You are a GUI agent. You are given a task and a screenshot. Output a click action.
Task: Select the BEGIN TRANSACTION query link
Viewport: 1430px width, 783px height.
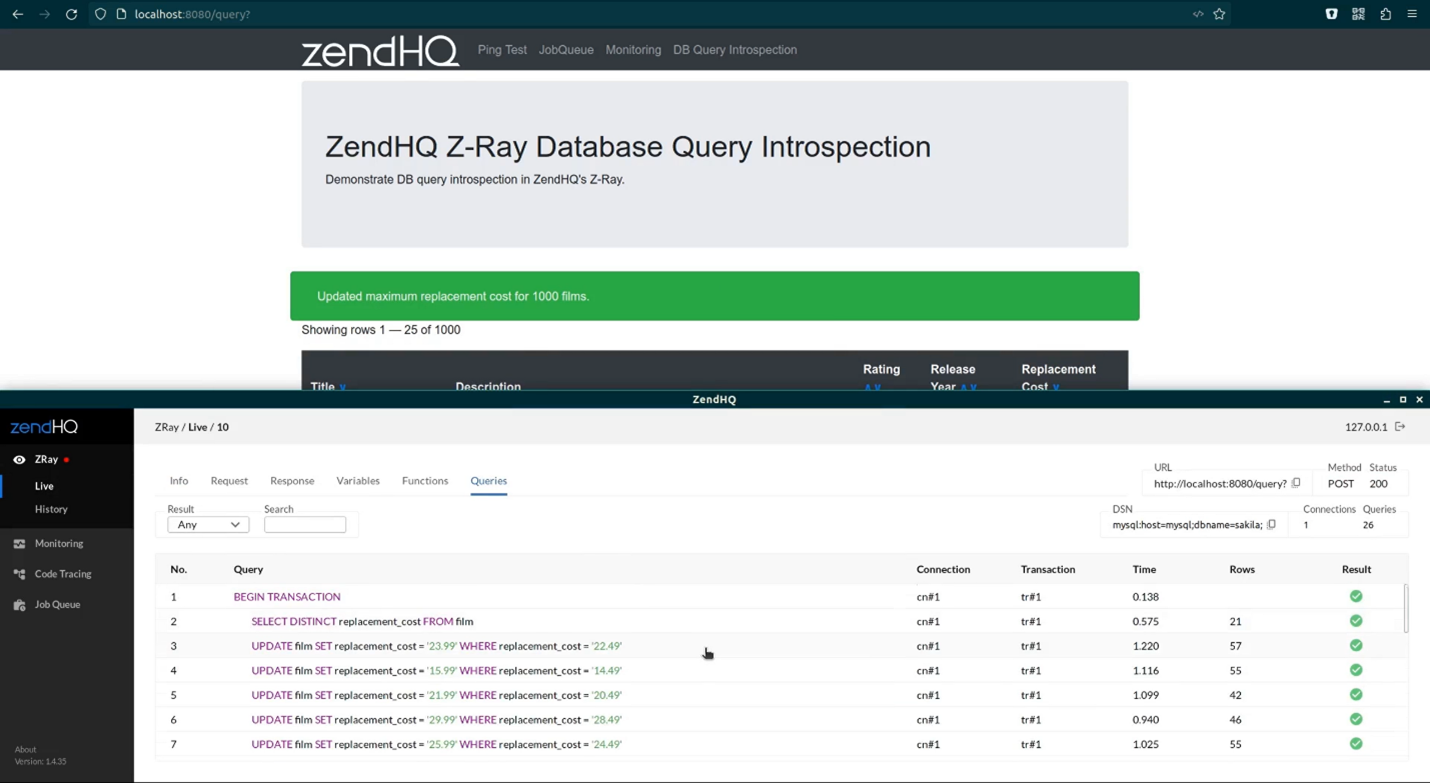(x=287, y=596)
